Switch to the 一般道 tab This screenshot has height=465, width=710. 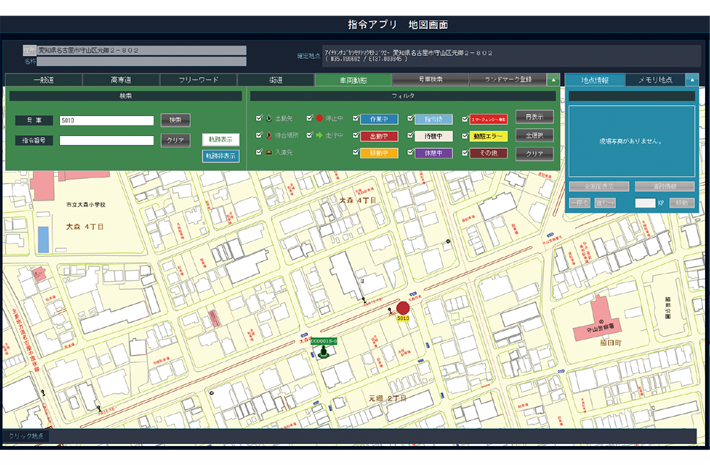coord(44,80)
